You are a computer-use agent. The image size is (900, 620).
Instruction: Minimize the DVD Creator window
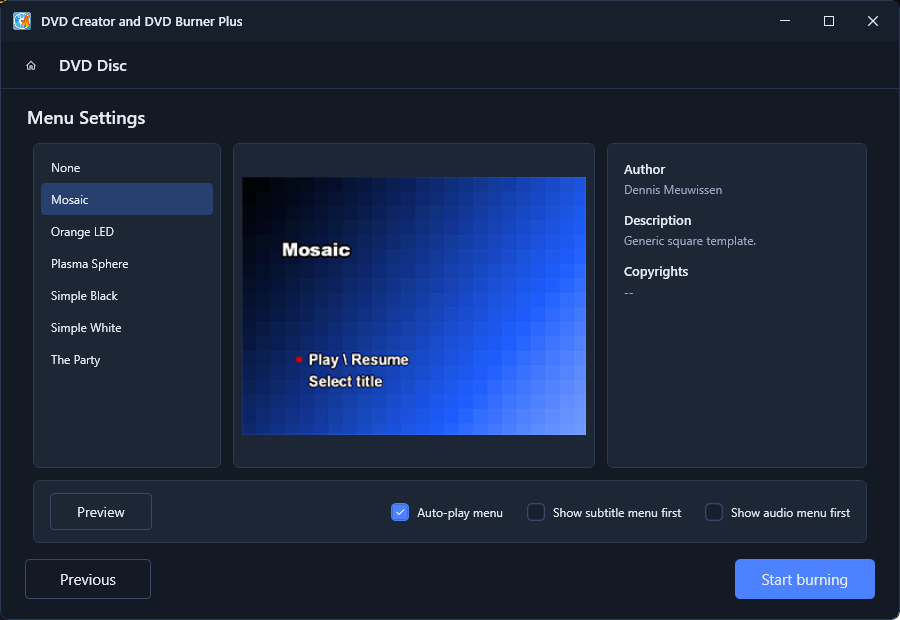(x=785, y=21)
